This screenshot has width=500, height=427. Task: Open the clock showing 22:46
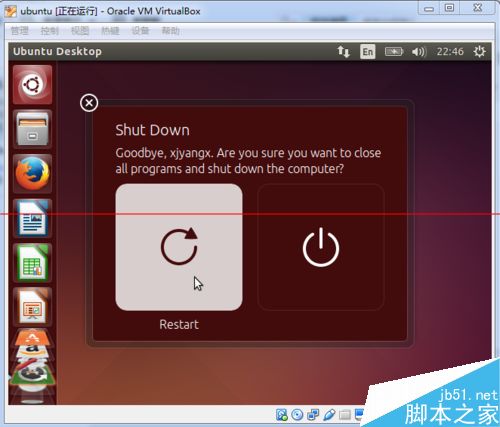click(450, 52)
